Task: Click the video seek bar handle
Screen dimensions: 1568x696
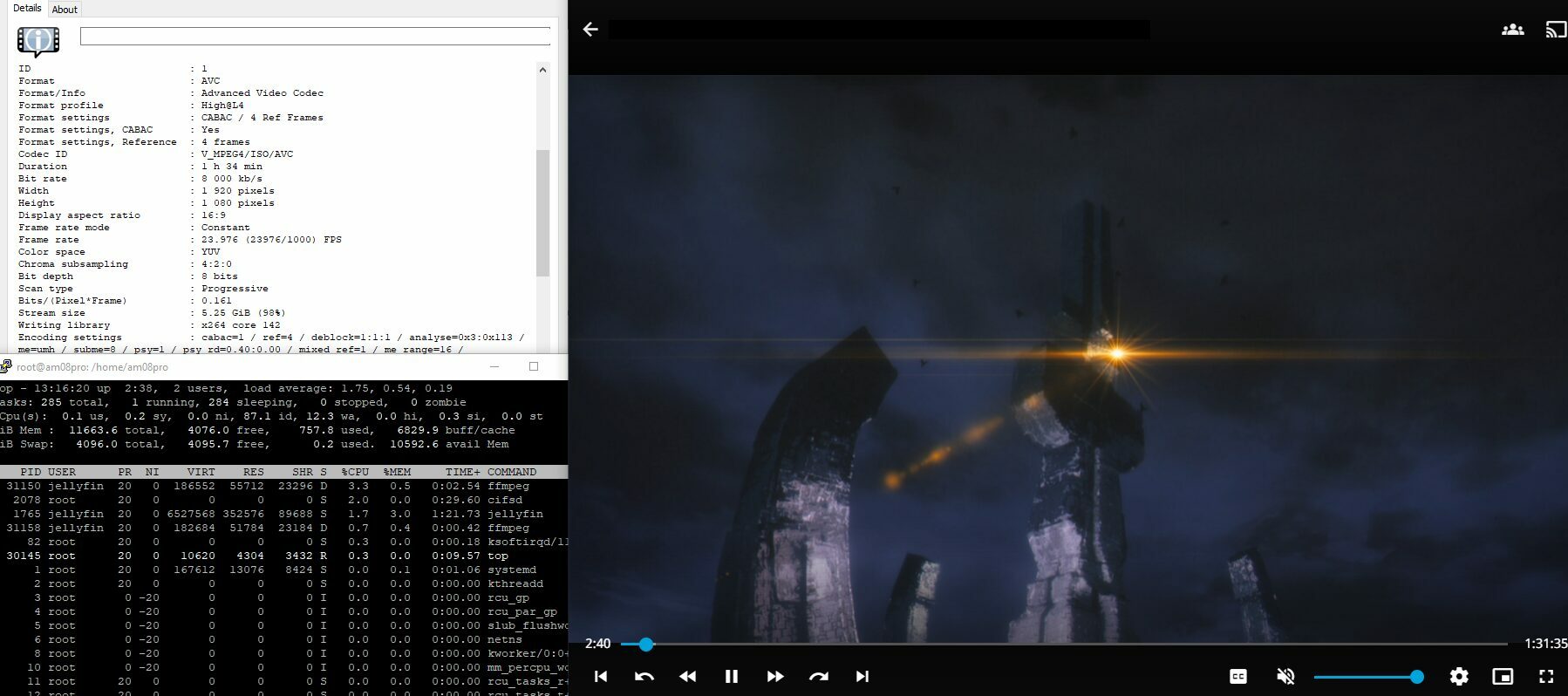Action: click(x=645, y=644)
